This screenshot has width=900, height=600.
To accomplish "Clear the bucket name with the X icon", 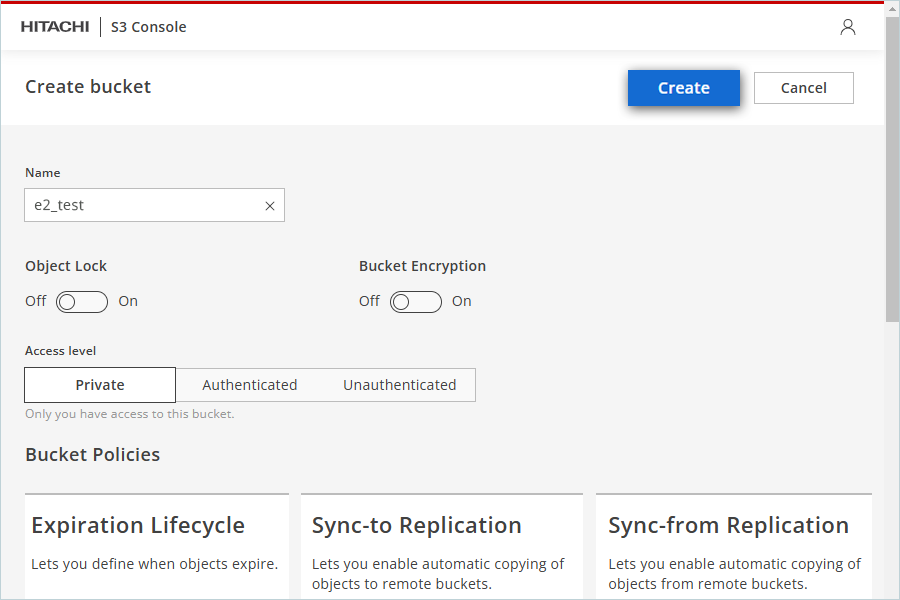I will (270, 206).
